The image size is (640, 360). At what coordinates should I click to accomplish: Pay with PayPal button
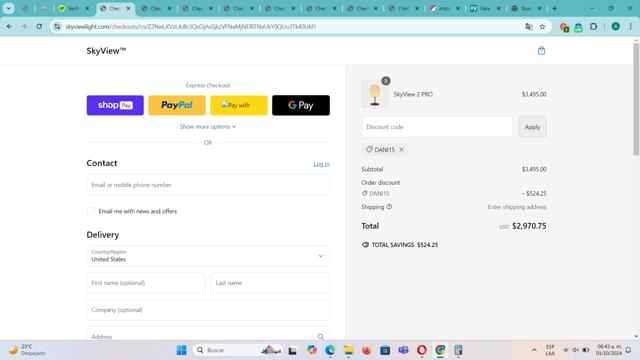coord(177,105)
